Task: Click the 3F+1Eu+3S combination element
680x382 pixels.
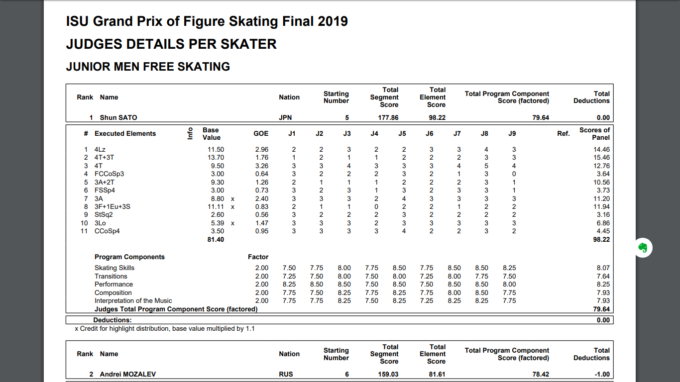Action: (x=112, y=207)
